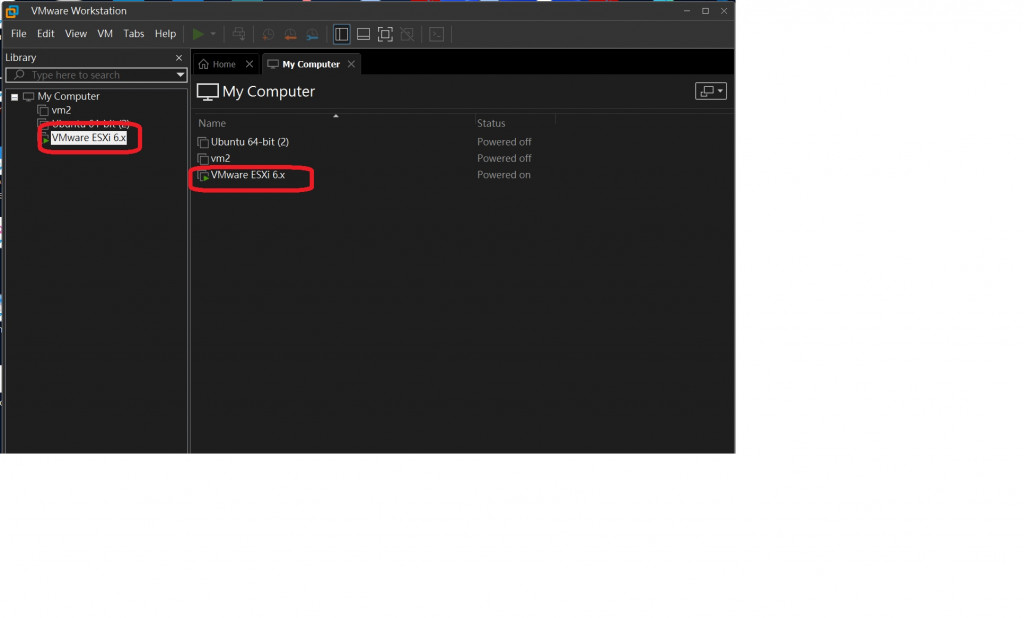1024x618 pixels.
Task: Open the File menu
Action: (x=18, y=33)
